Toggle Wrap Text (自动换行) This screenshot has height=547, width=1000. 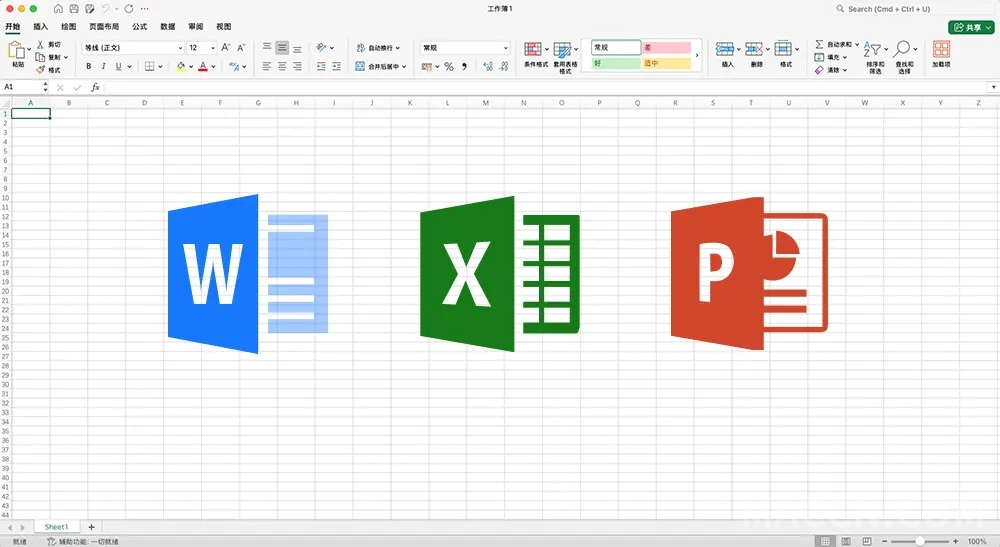(377, 48)
